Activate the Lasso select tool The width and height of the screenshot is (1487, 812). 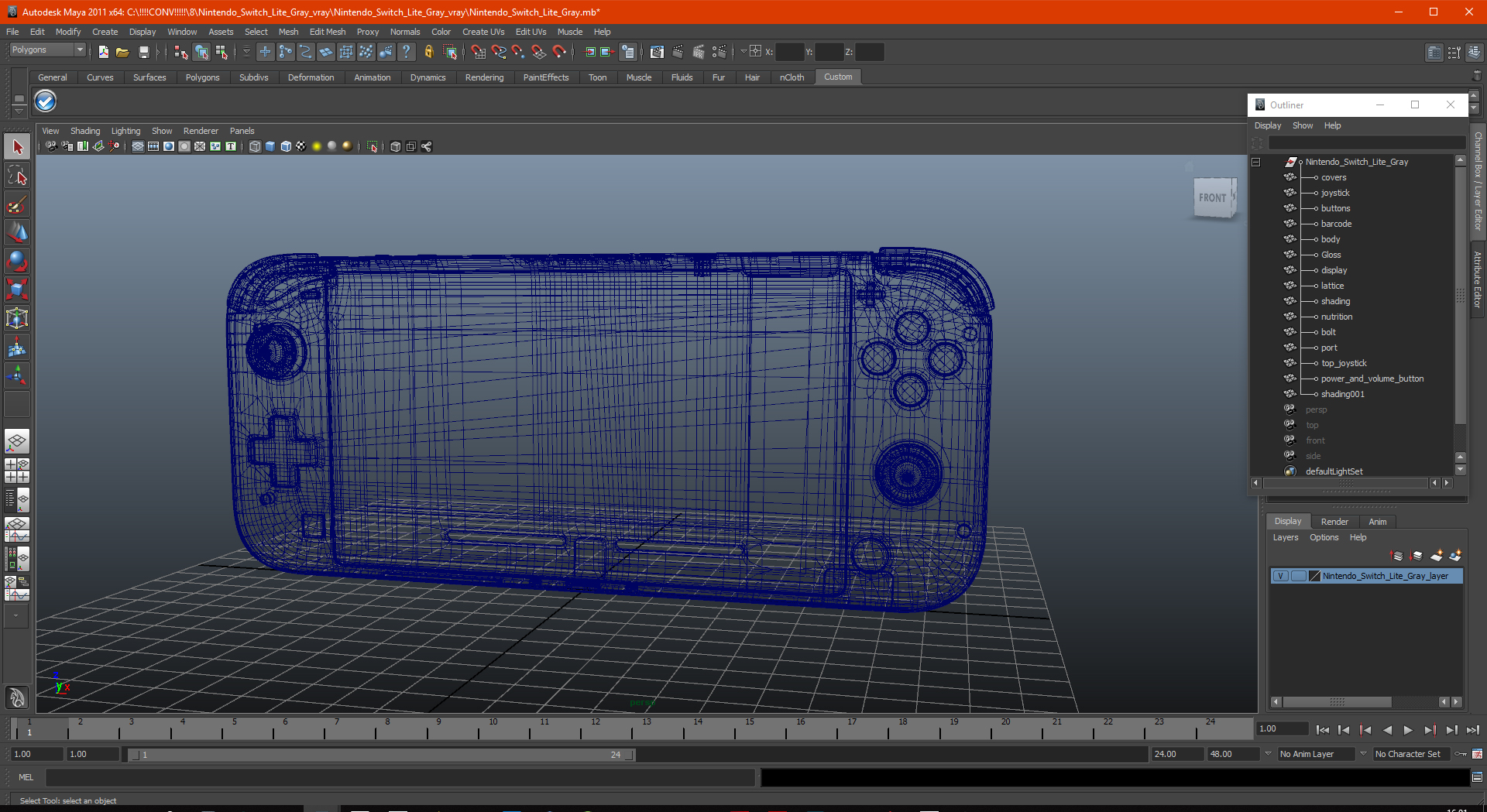tap(17, 176)
